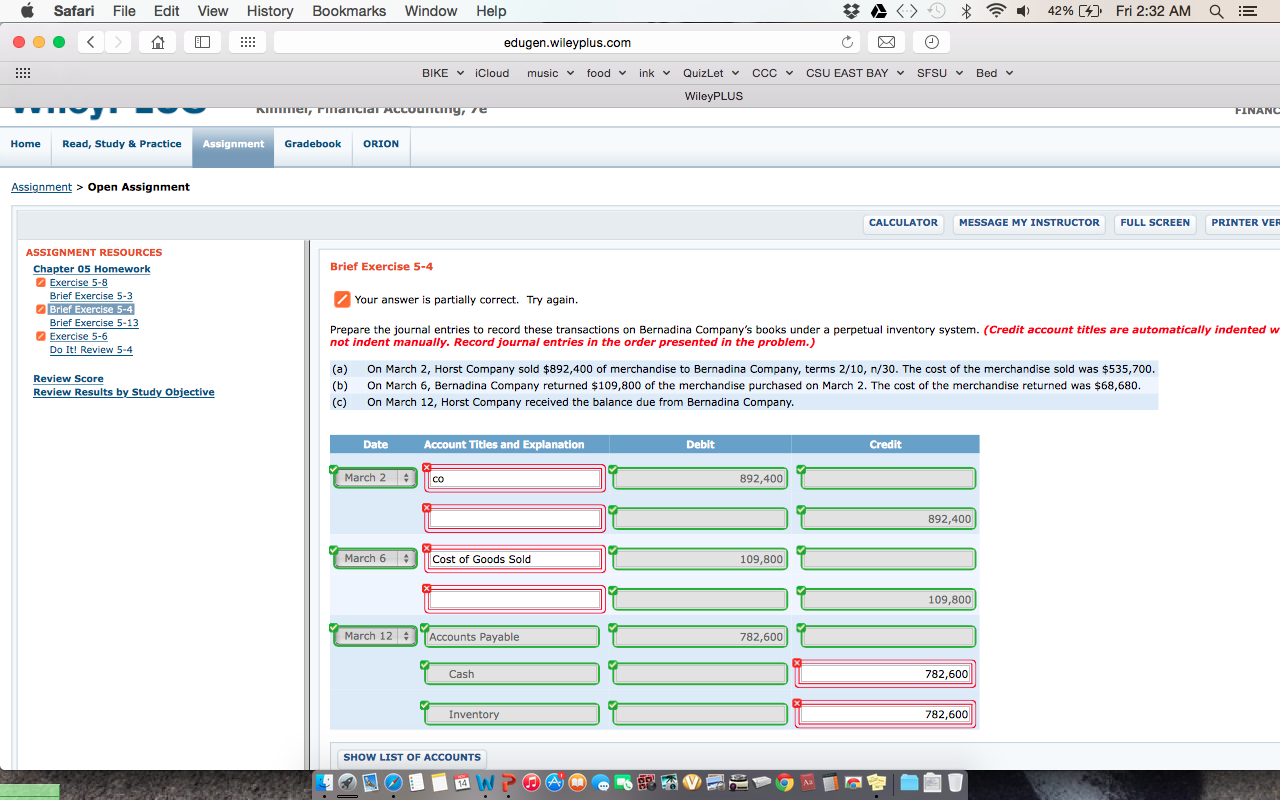Open the History menu
The height and width of the screenshot is (800, 1280).
[x=270, y=11]
